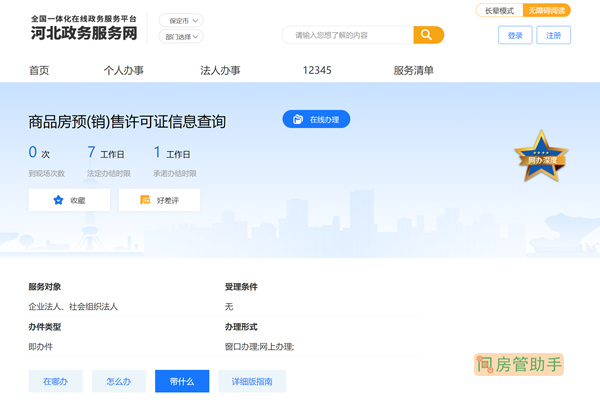600x400 pixels.
Task: Go to 首页 navigation item
Action: tap(39, 70)
